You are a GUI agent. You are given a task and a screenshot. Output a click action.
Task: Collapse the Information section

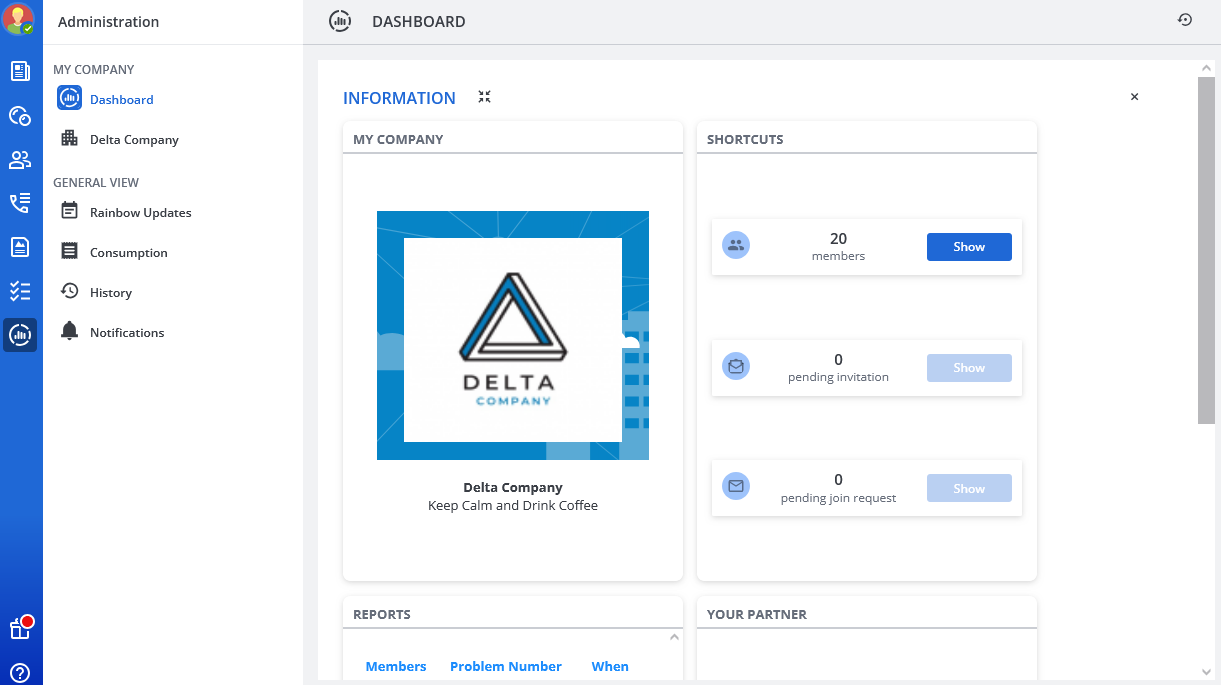coord(484,97)
